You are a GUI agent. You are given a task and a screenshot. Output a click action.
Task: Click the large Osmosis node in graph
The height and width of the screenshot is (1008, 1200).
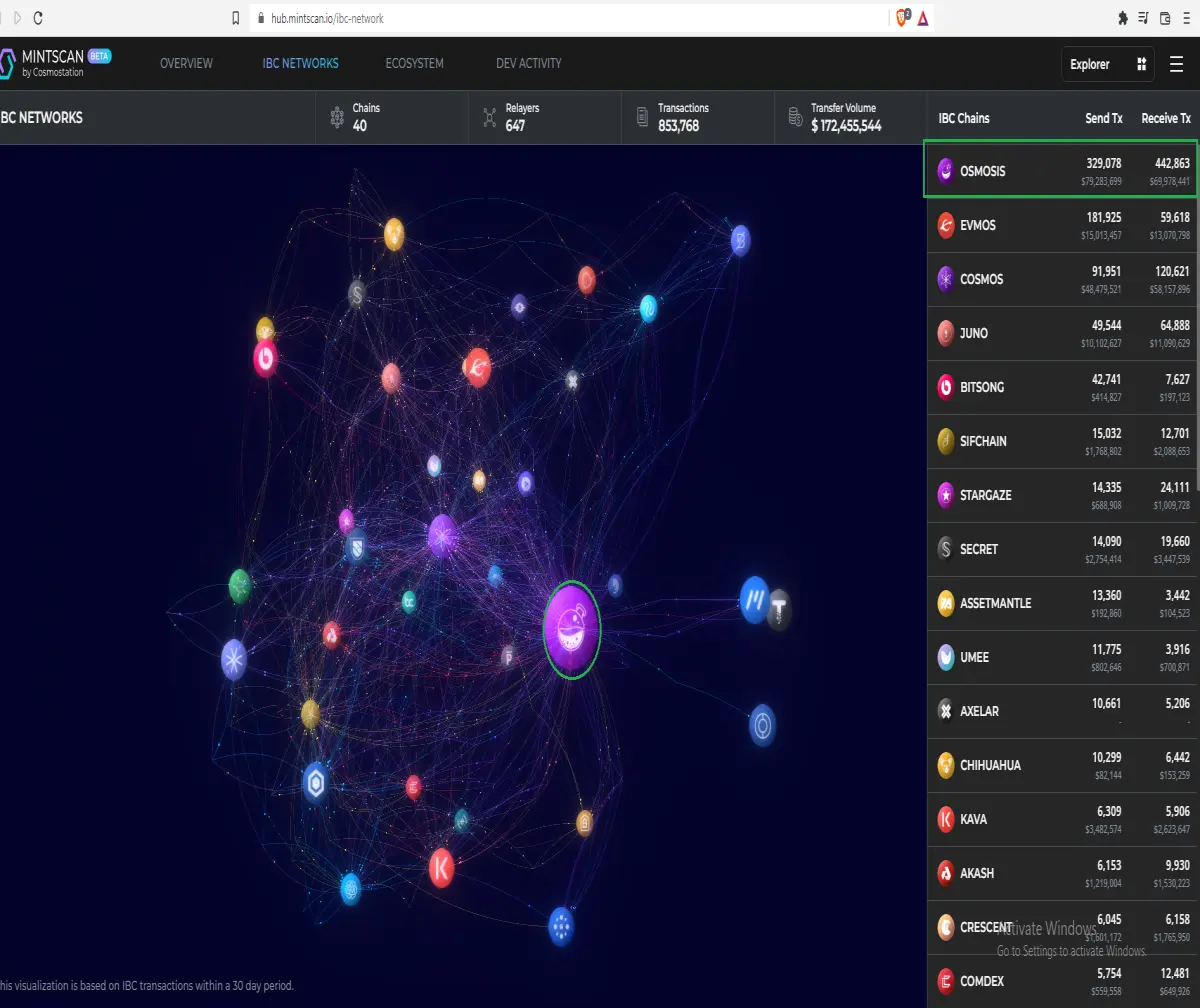pos(572,629)
